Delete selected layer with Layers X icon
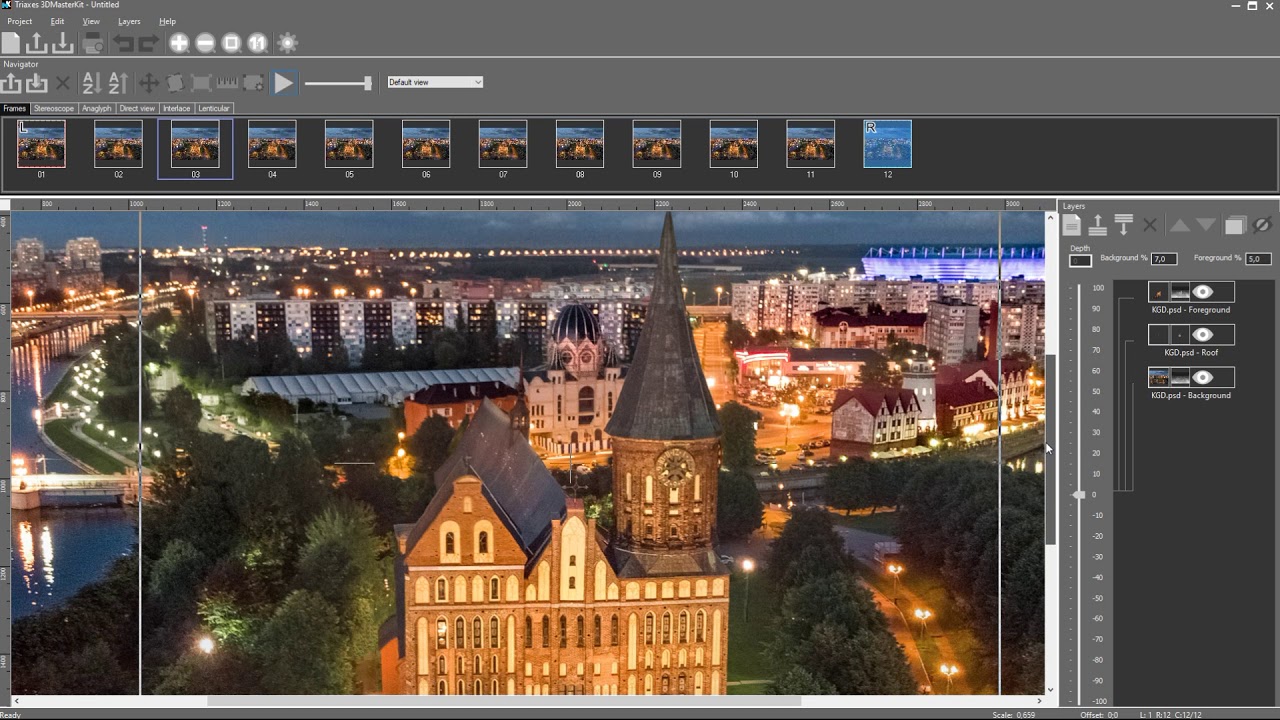 point(1150,226)
